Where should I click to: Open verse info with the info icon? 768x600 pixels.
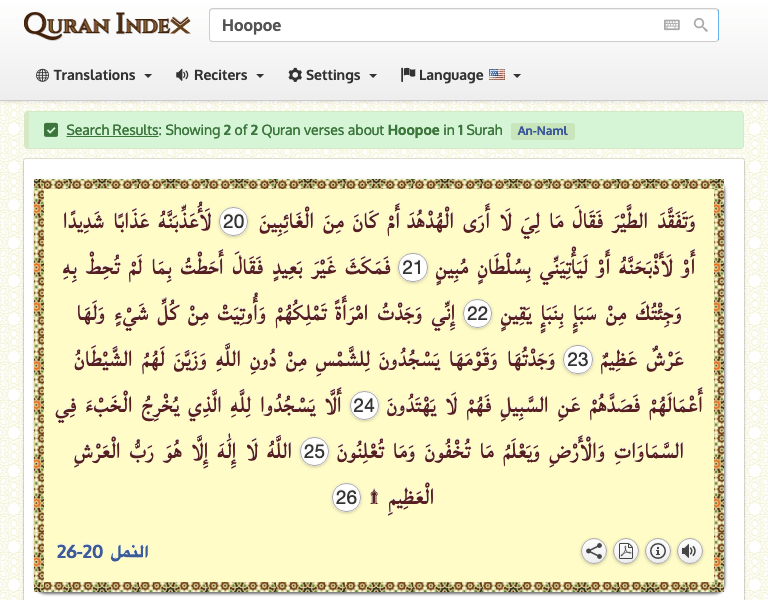(658, 550)
